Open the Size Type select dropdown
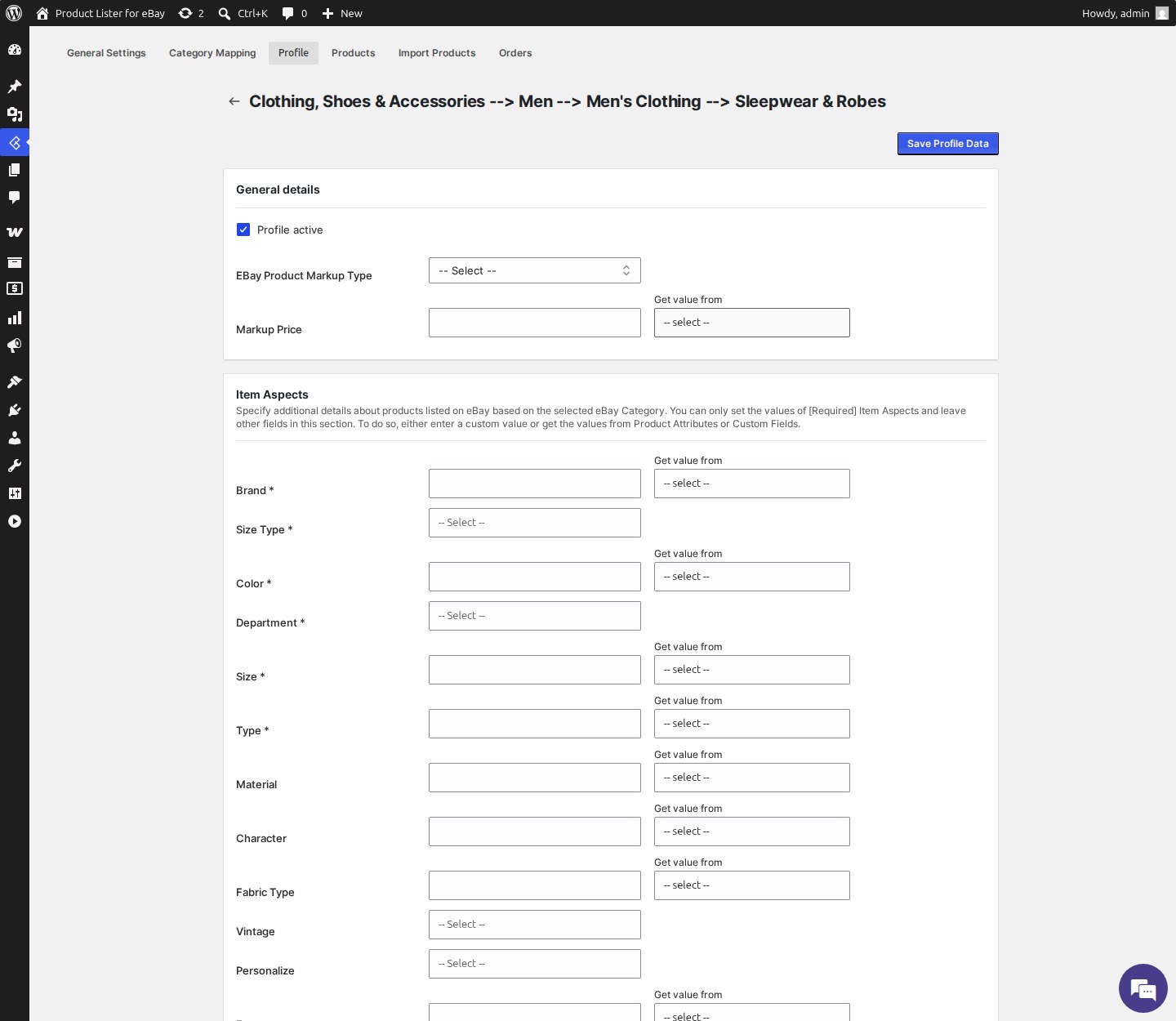Screen dimensions: 1176x1021 tap(535, 523)
